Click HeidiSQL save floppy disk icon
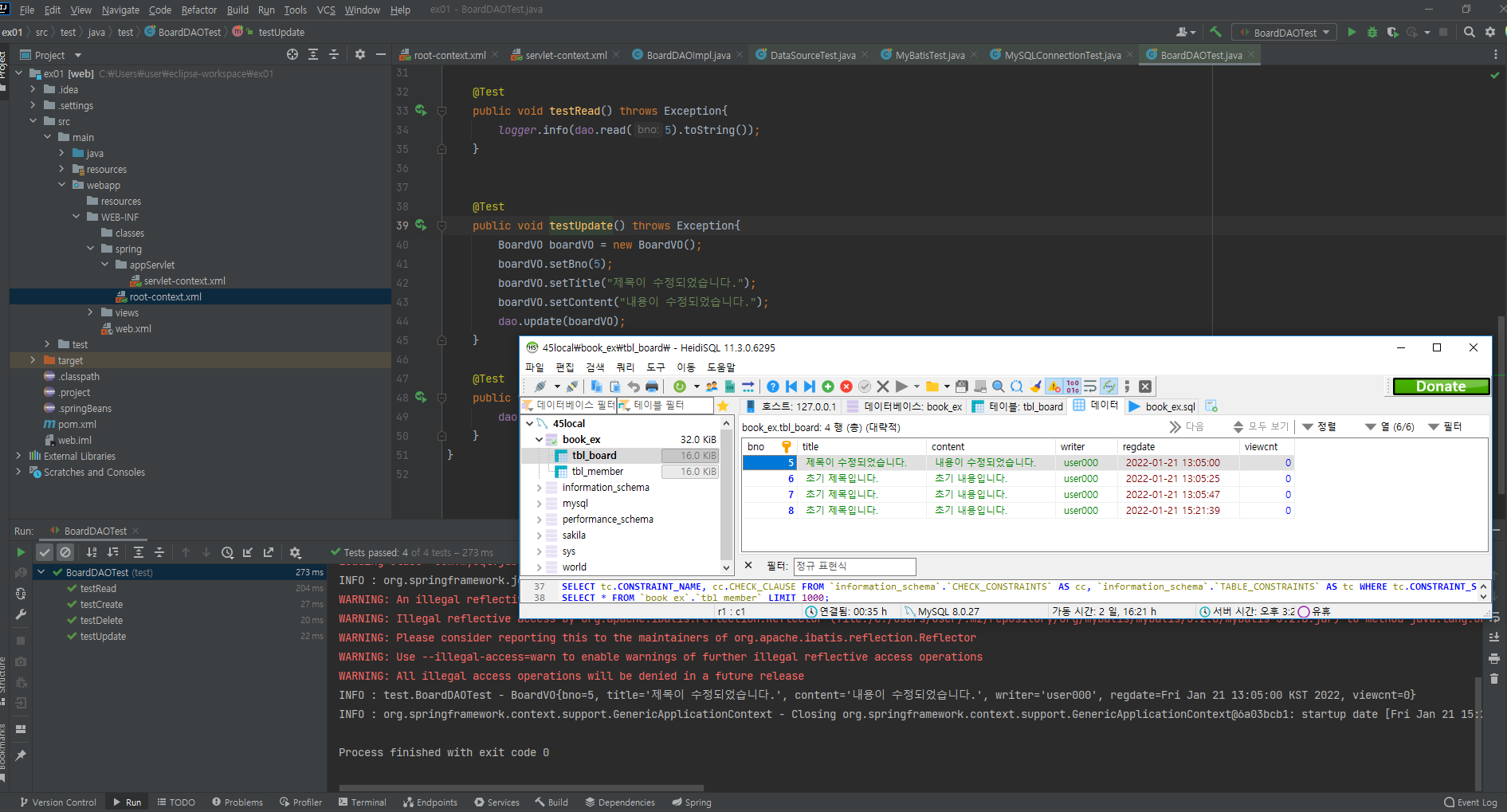 [962, 386]
